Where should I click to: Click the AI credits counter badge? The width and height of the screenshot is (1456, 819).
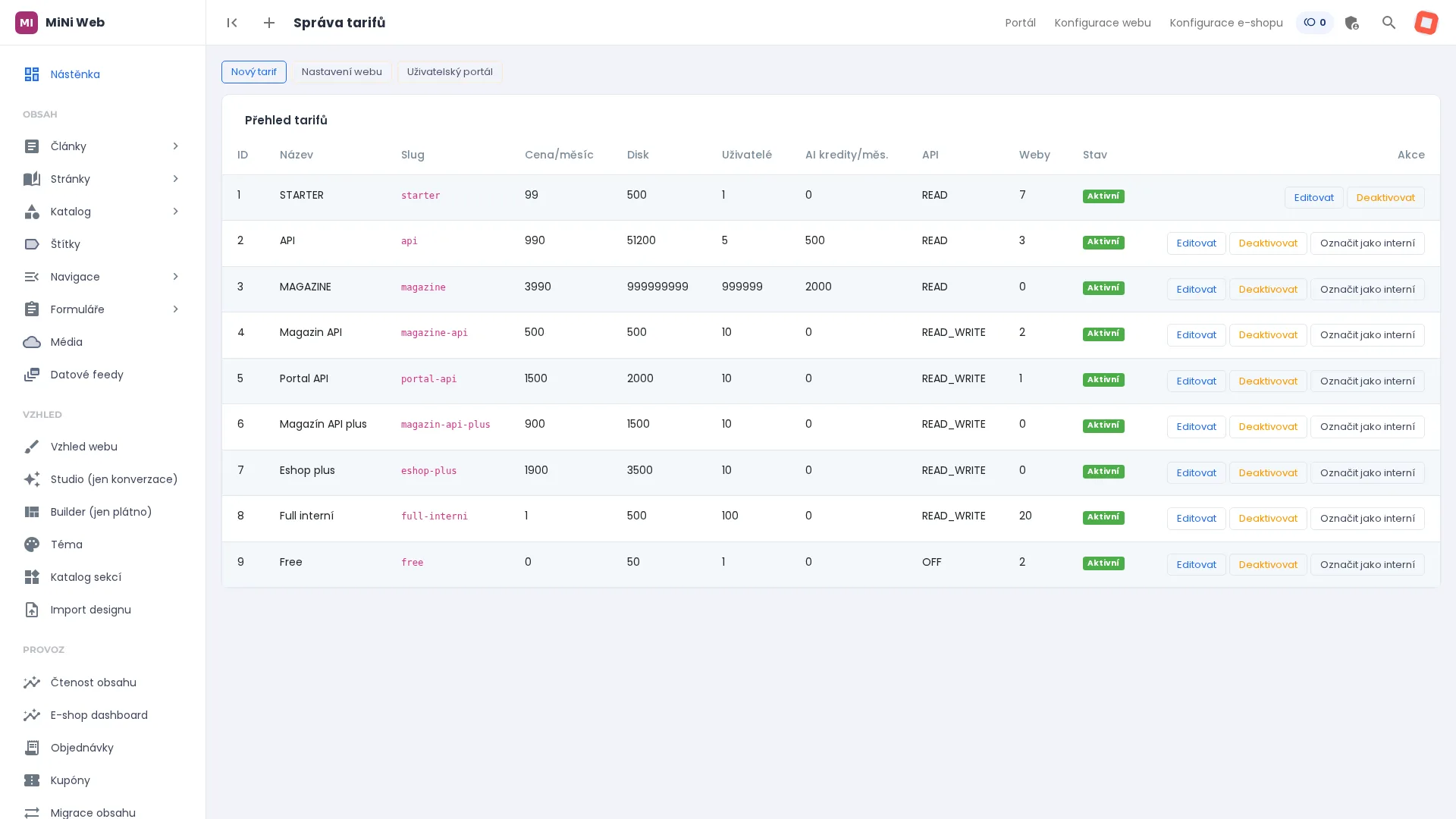(1315, 23)
